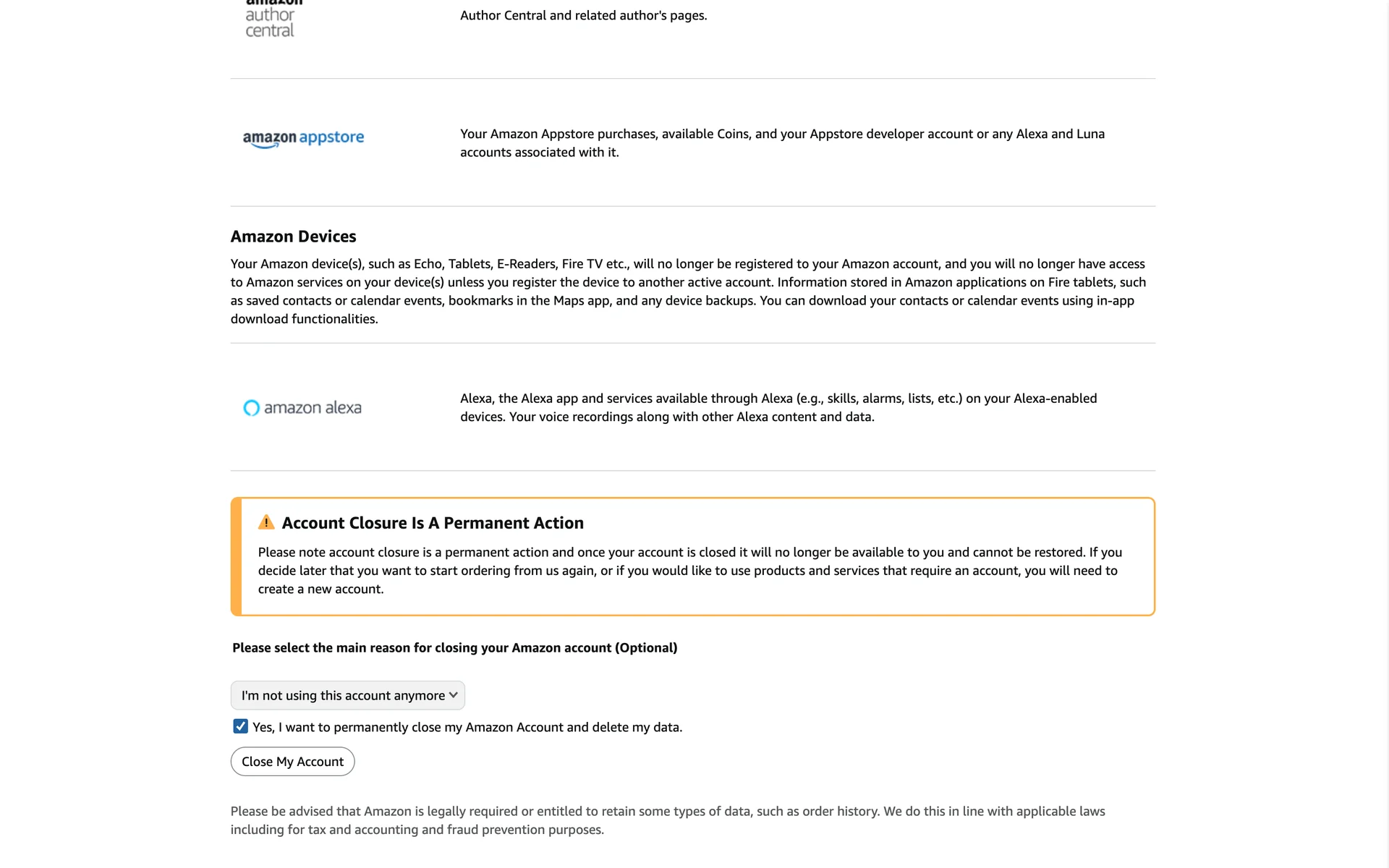Click the Alexa voice recordings description text
Screen dimensions: 1389x868
pos(778,408)
